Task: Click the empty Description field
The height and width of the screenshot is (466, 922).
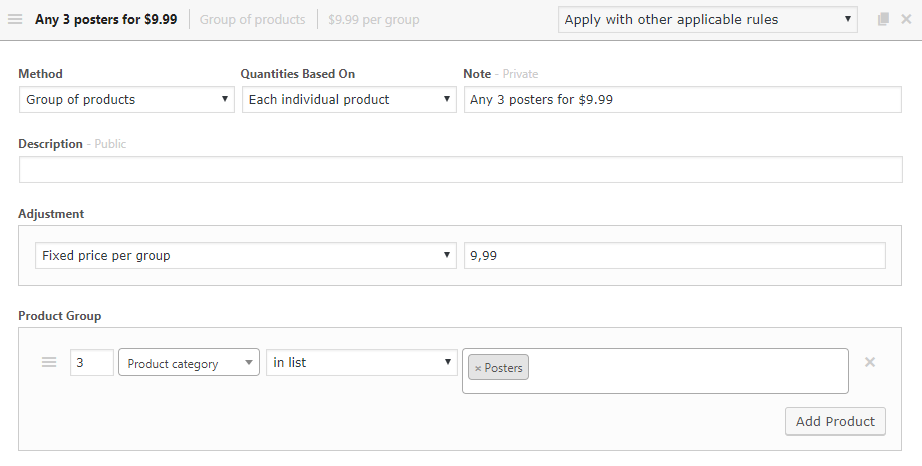Action: click(460, 169)
